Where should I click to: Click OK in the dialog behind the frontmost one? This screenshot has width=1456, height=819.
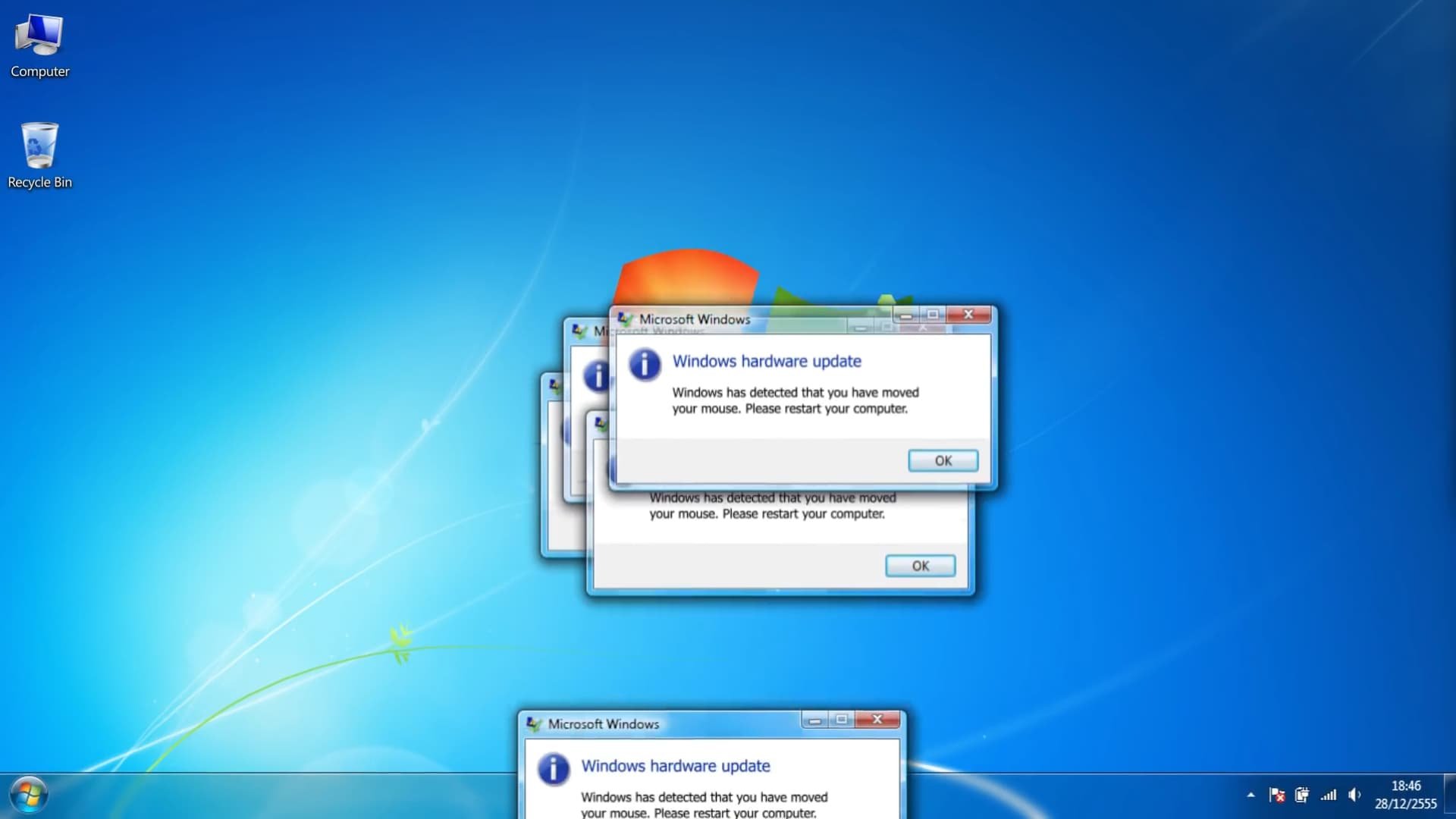tap(921, 566)
